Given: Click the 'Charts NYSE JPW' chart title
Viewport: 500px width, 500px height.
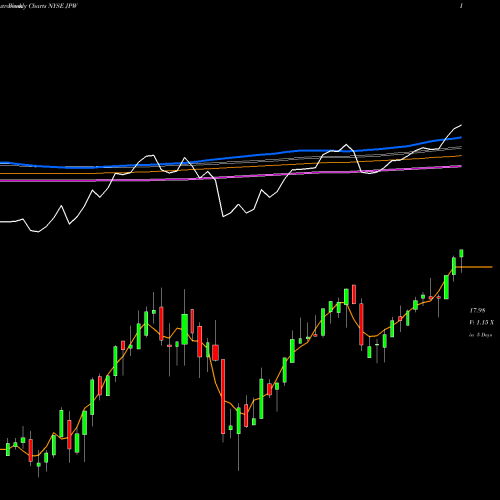Looking at the screenshot, I should [x=53, y=6].
